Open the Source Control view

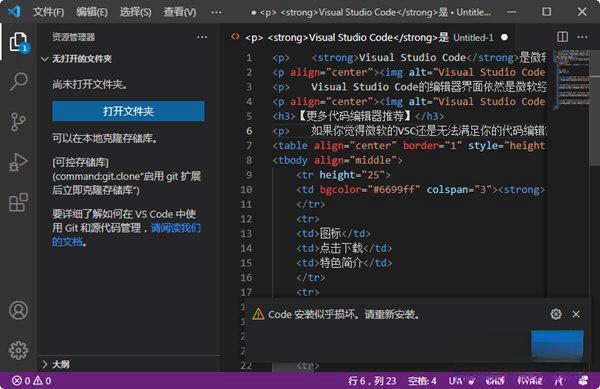(x=18, y=122)
